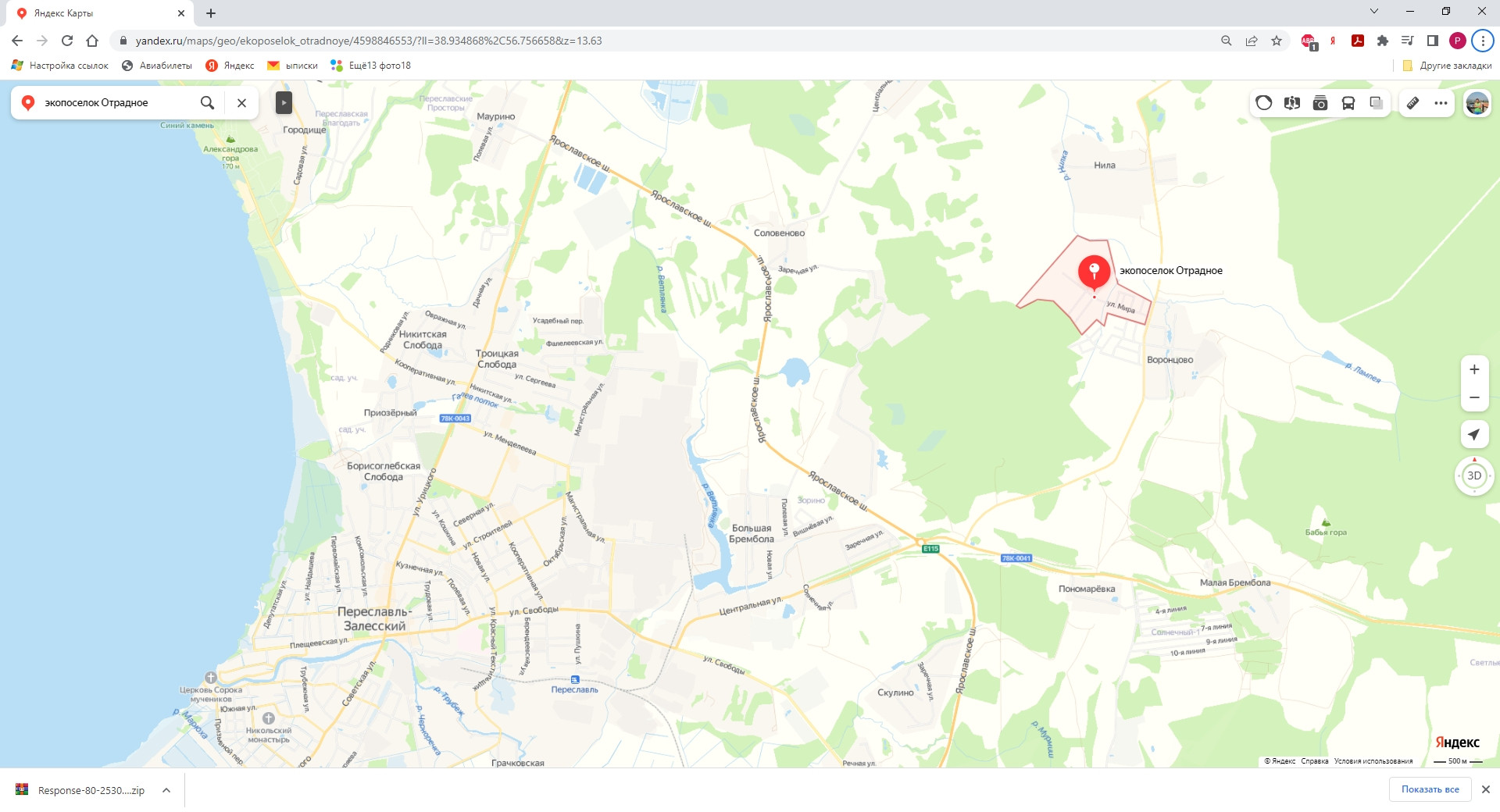Open Другие закладки bookmarks folder
The height and width of the screenshot is (812, 1500).
[x=1447, y=66]
